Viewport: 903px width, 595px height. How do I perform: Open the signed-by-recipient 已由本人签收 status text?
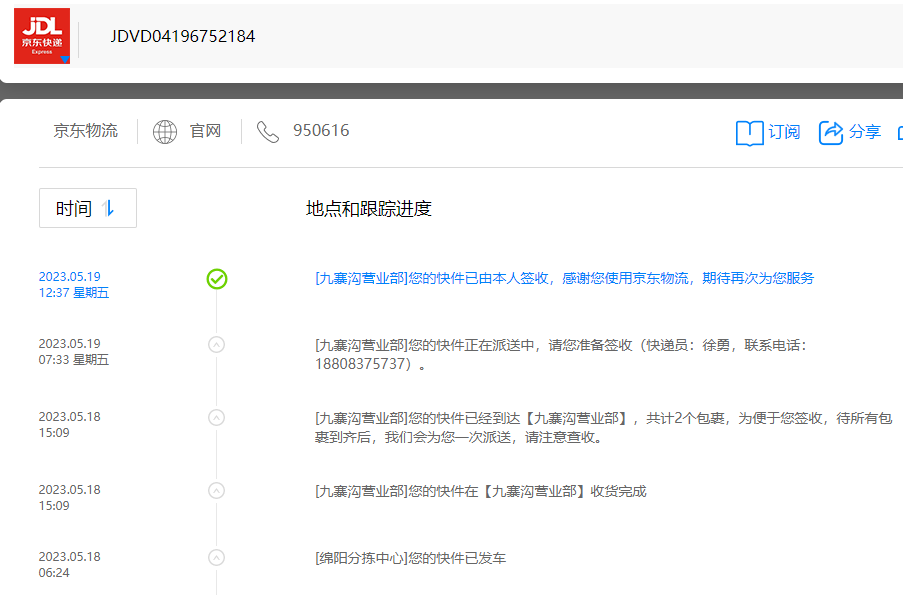point(564,278)
